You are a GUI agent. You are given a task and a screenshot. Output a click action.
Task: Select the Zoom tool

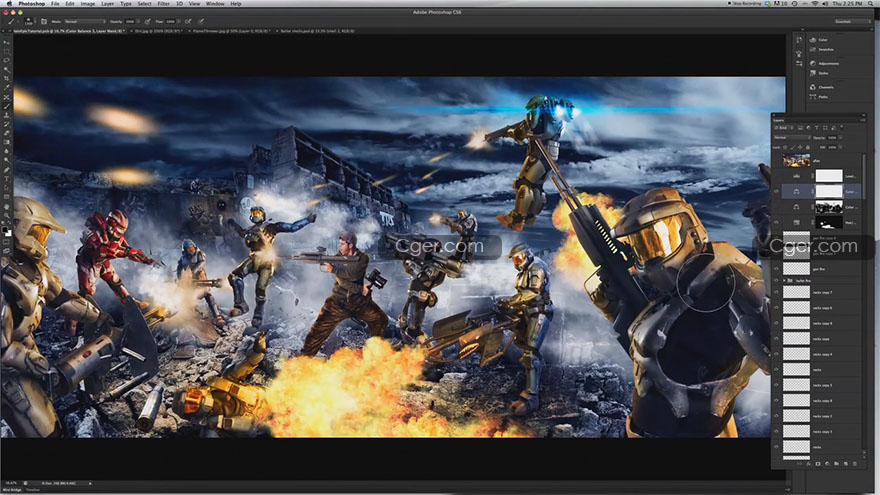[x=6, y=216]
